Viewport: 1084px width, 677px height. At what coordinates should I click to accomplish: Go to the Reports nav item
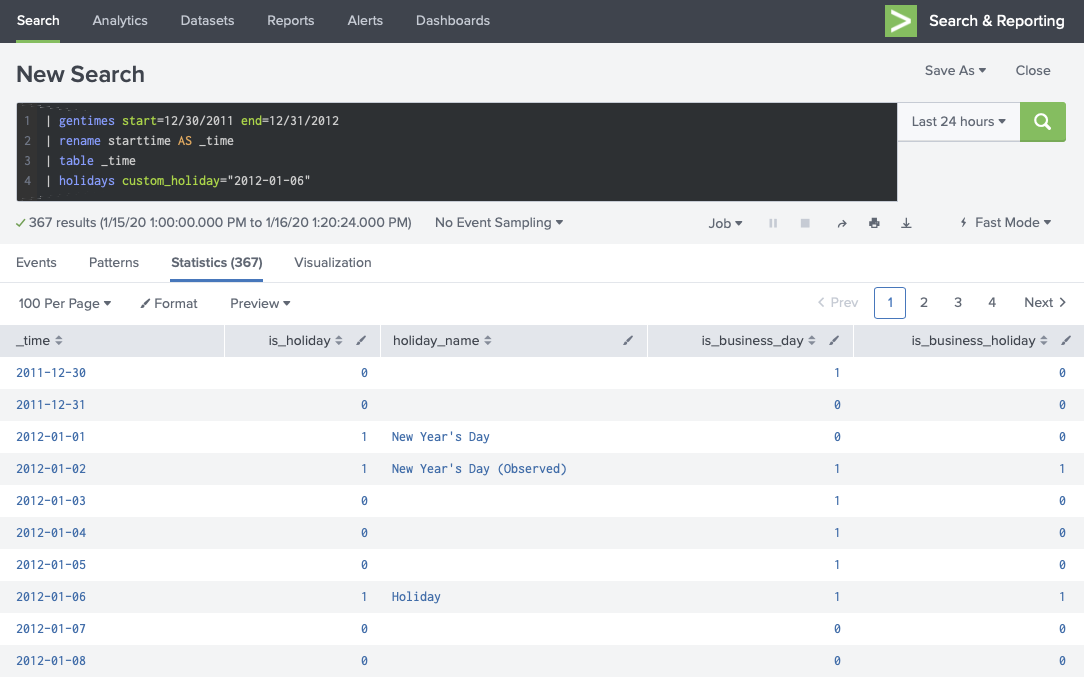290,21
